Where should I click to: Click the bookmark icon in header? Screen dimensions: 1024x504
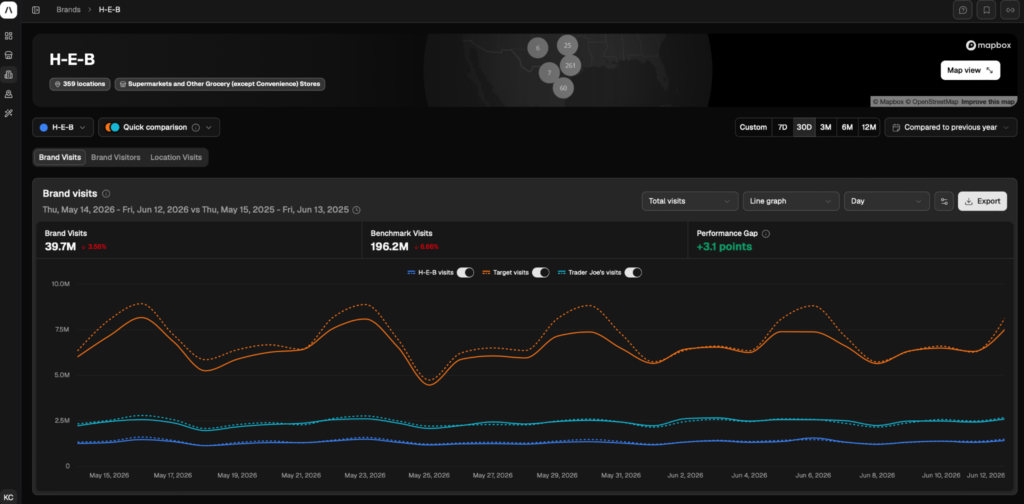coord(986,10)
